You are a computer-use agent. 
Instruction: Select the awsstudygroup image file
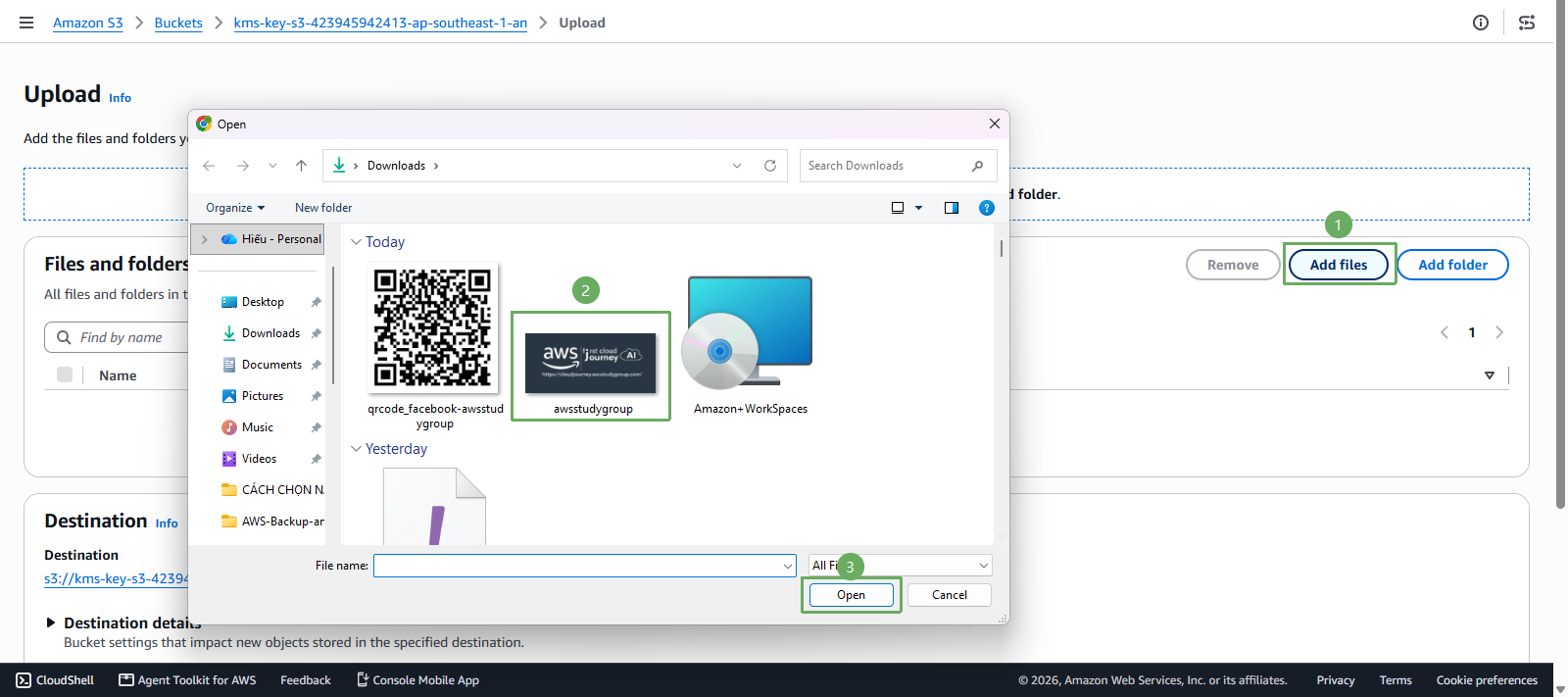tap(591, 367)
